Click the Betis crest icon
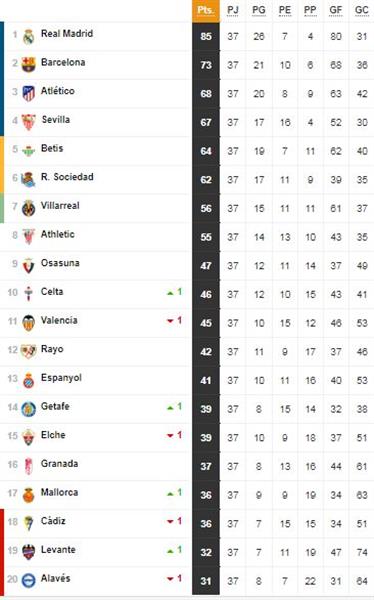Screen dimensions: 374x600 click(28, 151)
